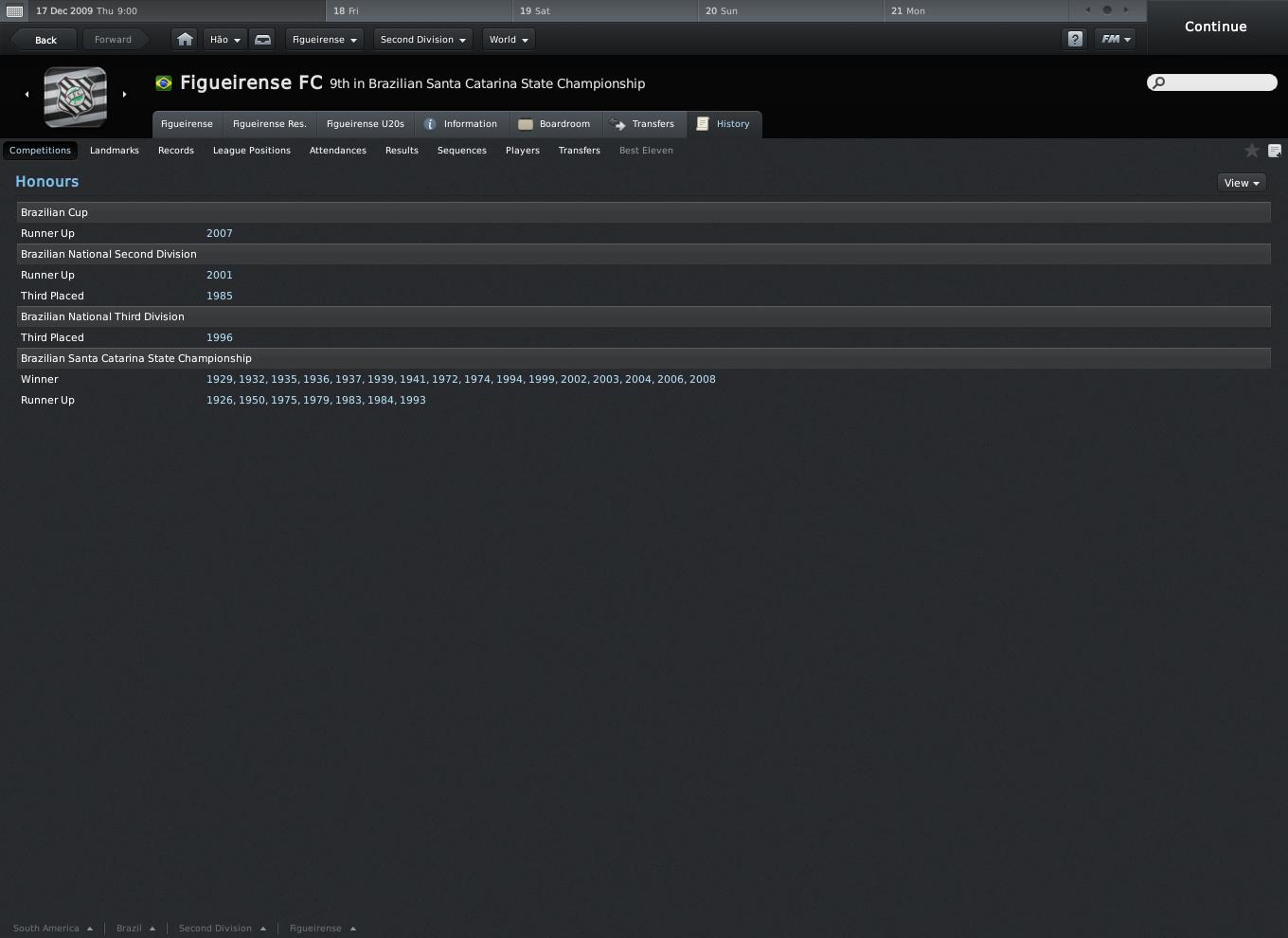This screenshot has height=938, width=1288.
Task: Click the 1996 Third Division year
Action: [220, 337]
